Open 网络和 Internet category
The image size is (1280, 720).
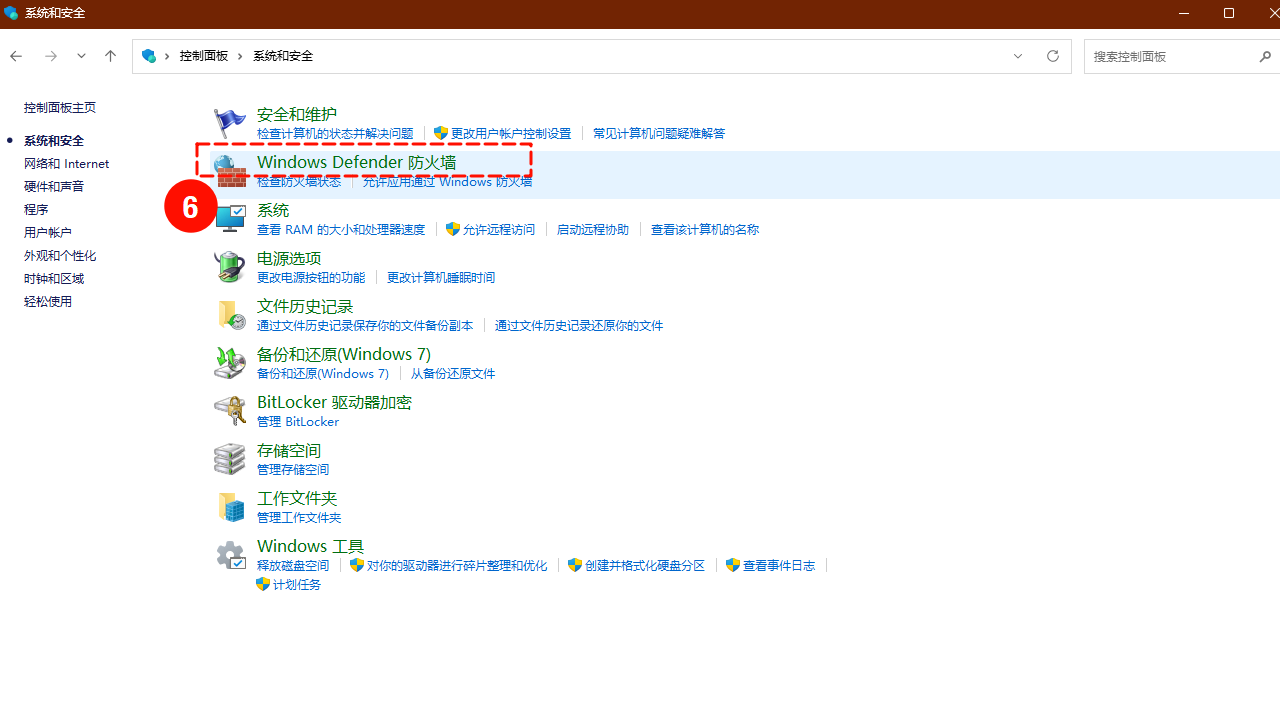pyautogui.click(x=67, y=163)
